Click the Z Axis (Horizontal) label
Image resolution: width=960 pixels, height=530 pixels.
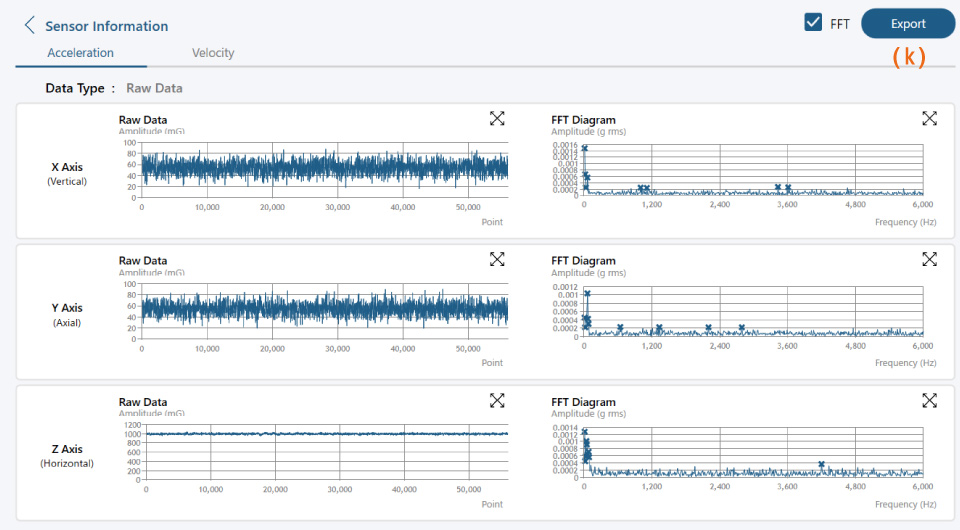pos(67,456)
